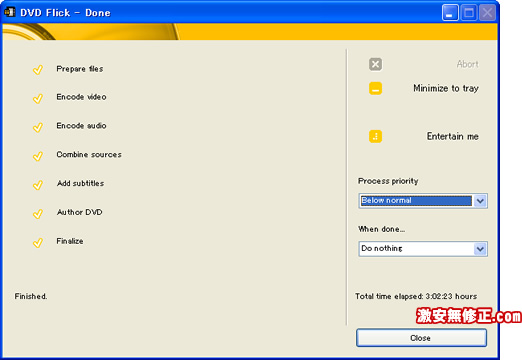Click the Minimize to tray label
This screenshot has height=360, width=522.
[446, 88]
